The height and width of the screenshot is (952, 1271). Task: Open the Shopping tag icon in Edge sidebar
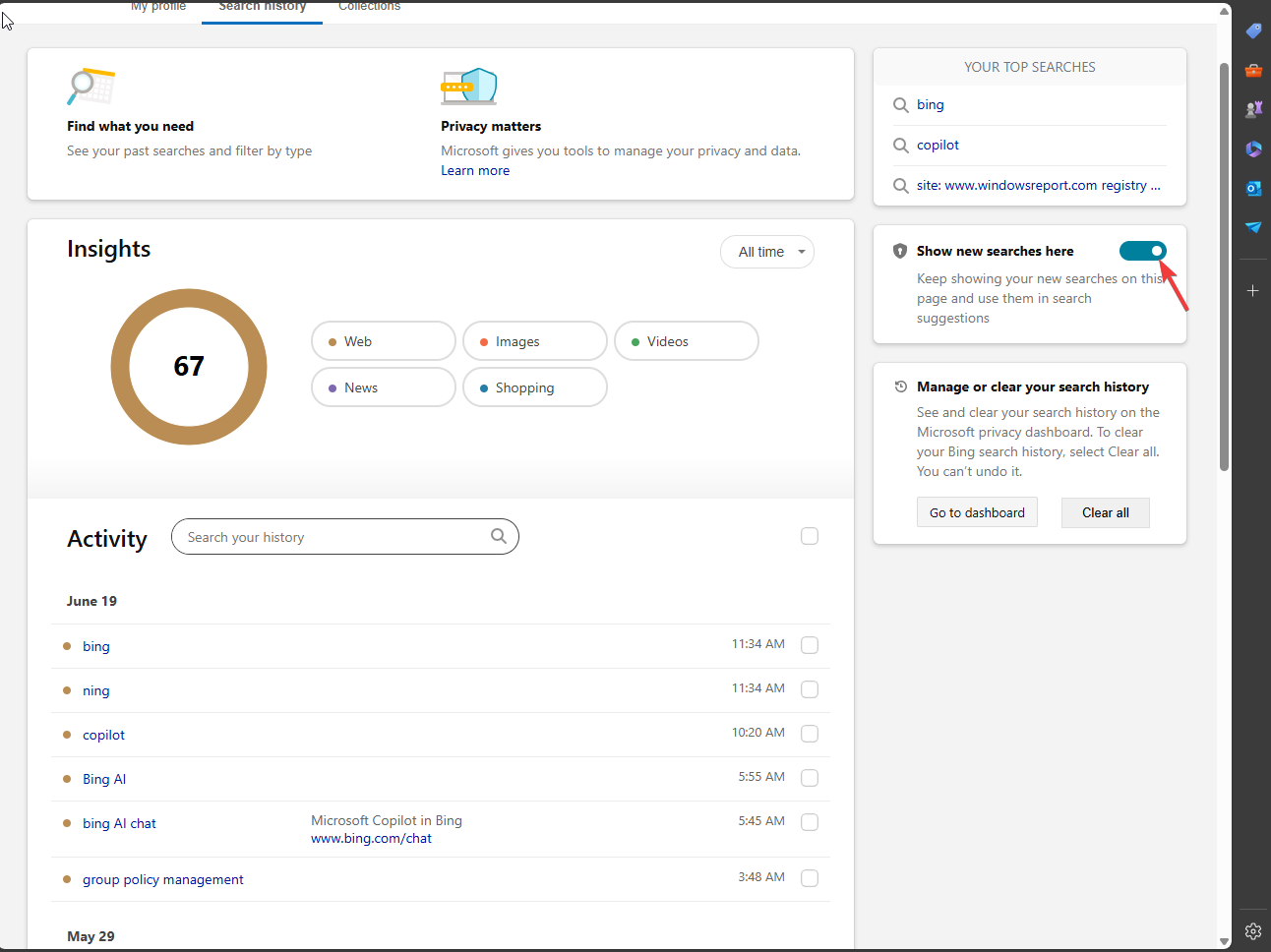coord(1253,31)
